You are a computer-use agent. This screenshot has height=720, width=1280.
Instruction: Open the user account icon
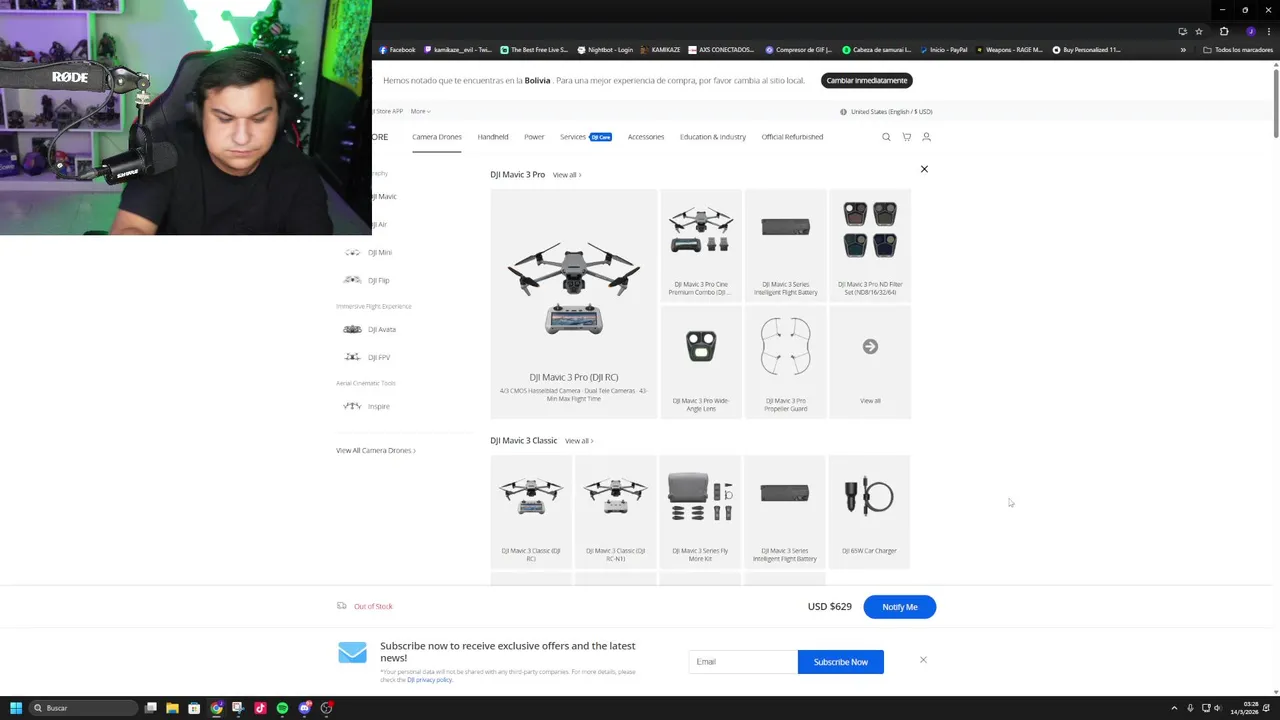click(x=926, y=137)
